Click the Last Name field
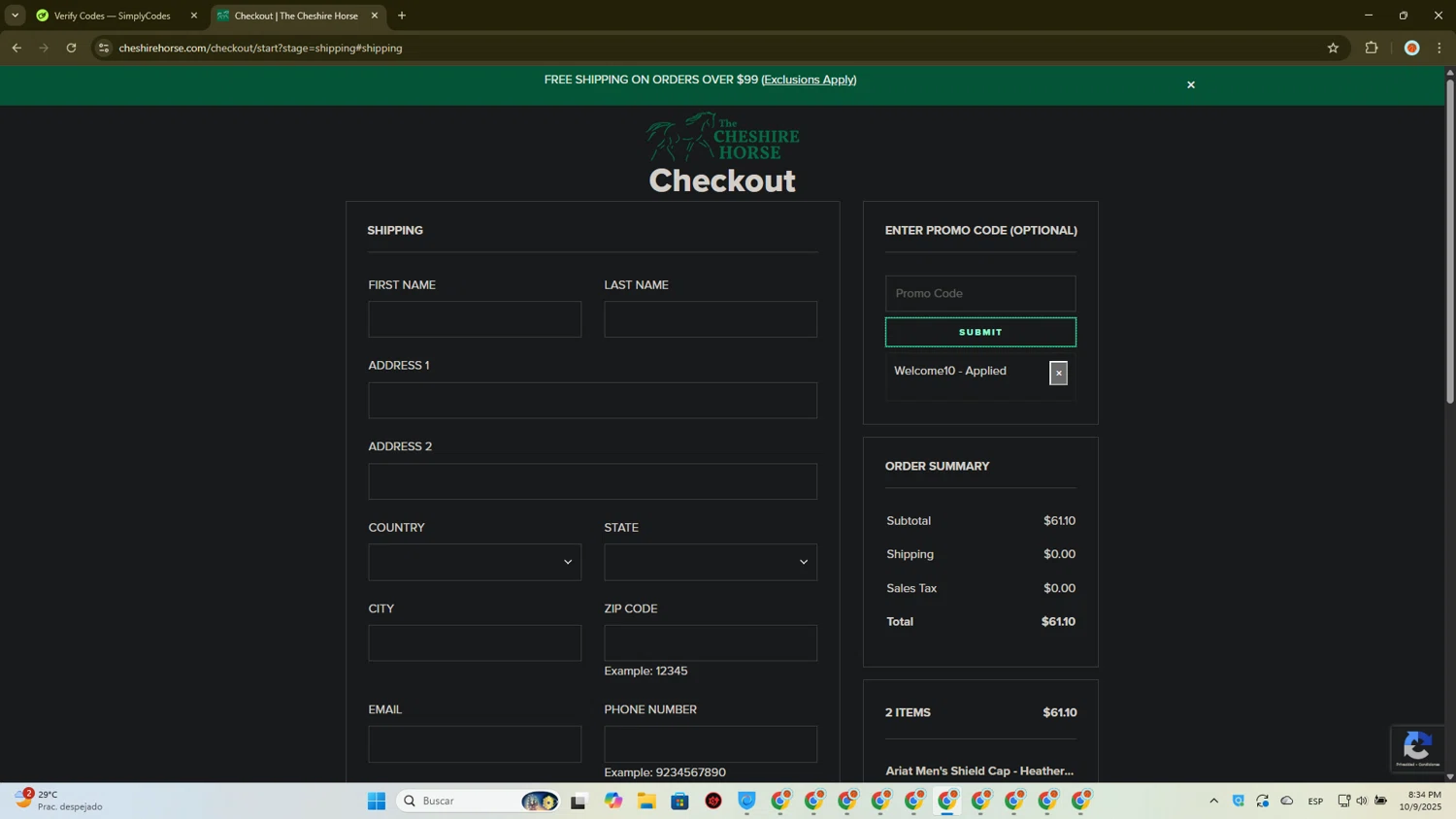The image size is (1456, 819). [711, 319]
